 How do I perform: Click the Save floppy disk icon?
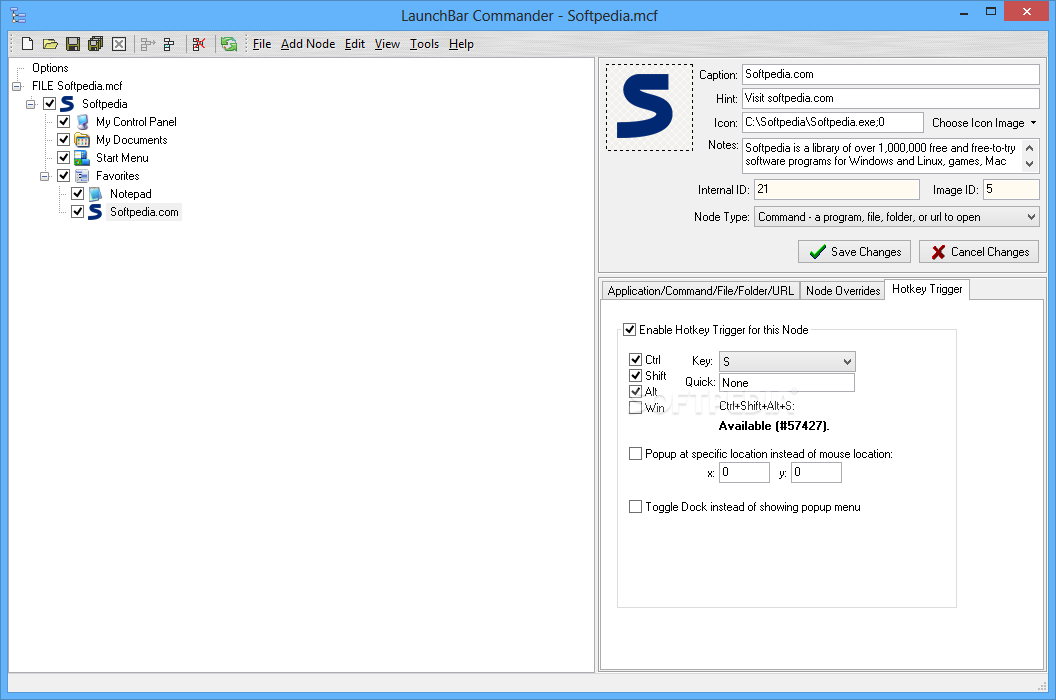[73, 44]
